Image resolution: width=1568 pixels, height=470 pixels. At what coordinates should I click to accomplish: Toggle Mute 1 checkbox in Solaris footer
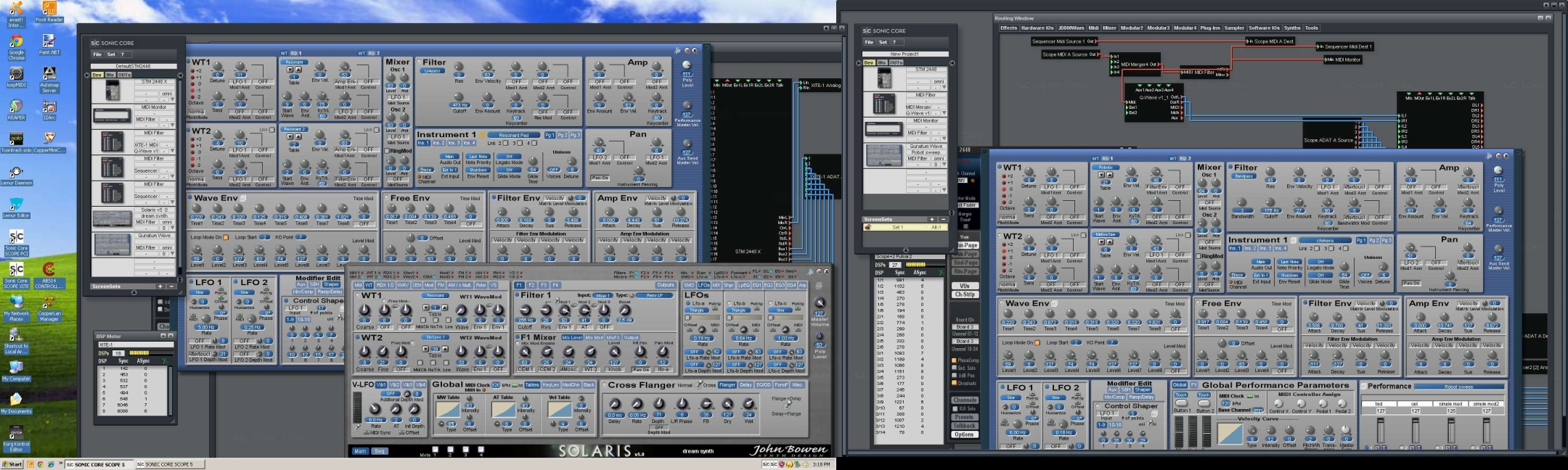pos(436,449)
